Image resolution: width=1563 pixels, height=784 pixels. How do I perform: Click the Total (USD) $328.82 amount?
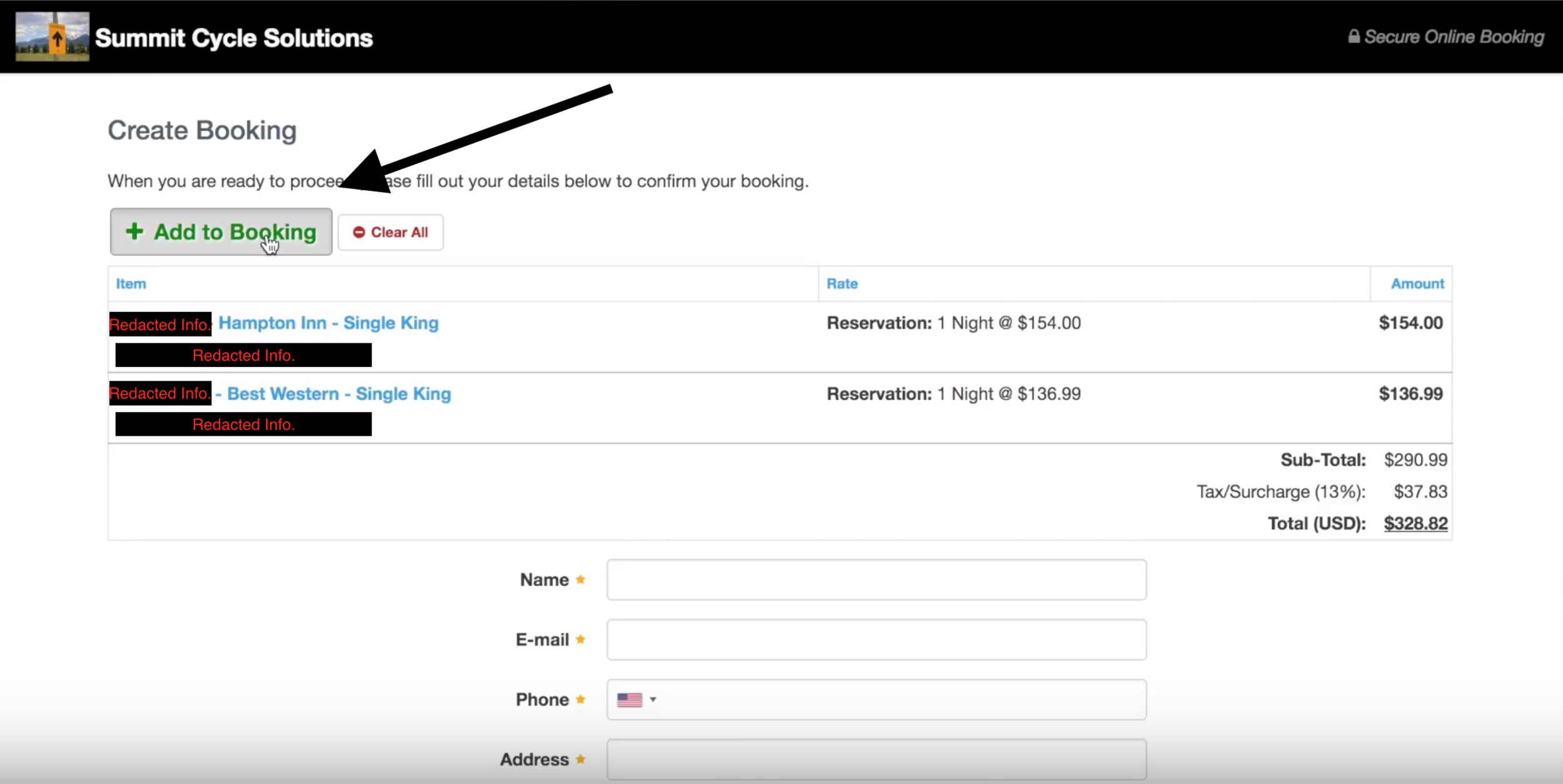(1415, 524)
